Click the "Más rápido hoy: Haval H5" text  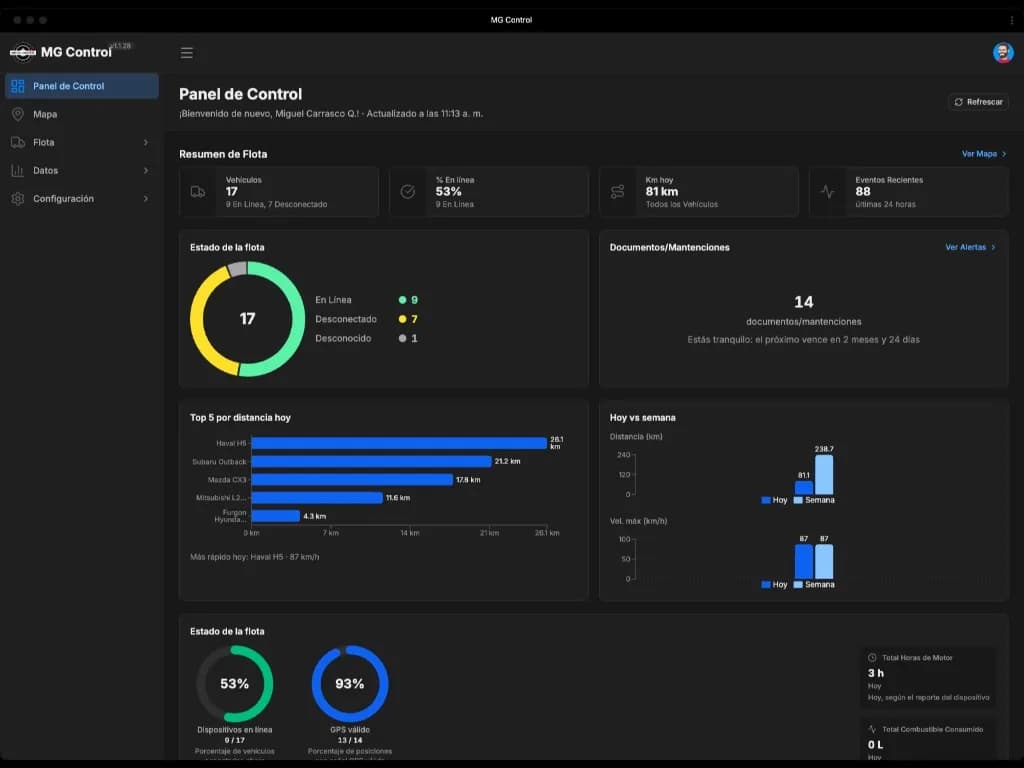pyautogui.click(x=255, y=557)
